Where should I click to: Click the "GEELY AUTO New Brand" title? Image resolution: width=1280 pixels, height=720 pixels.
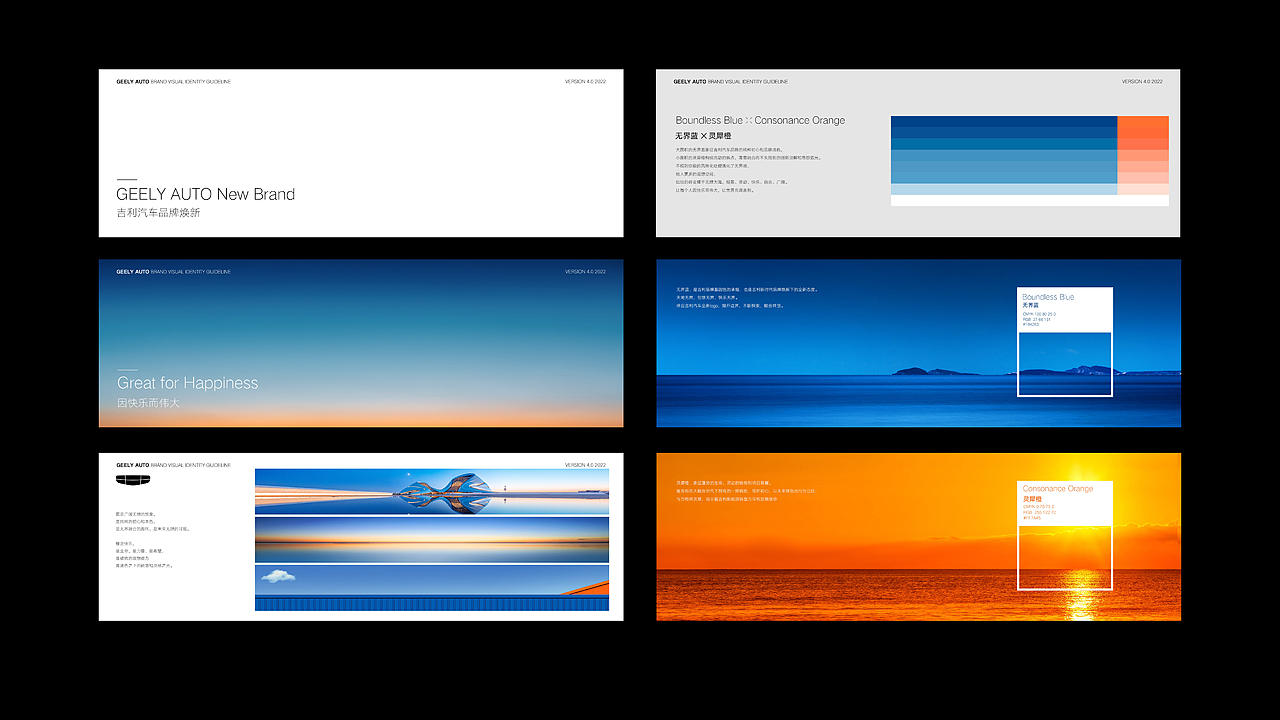coord(206,194)
